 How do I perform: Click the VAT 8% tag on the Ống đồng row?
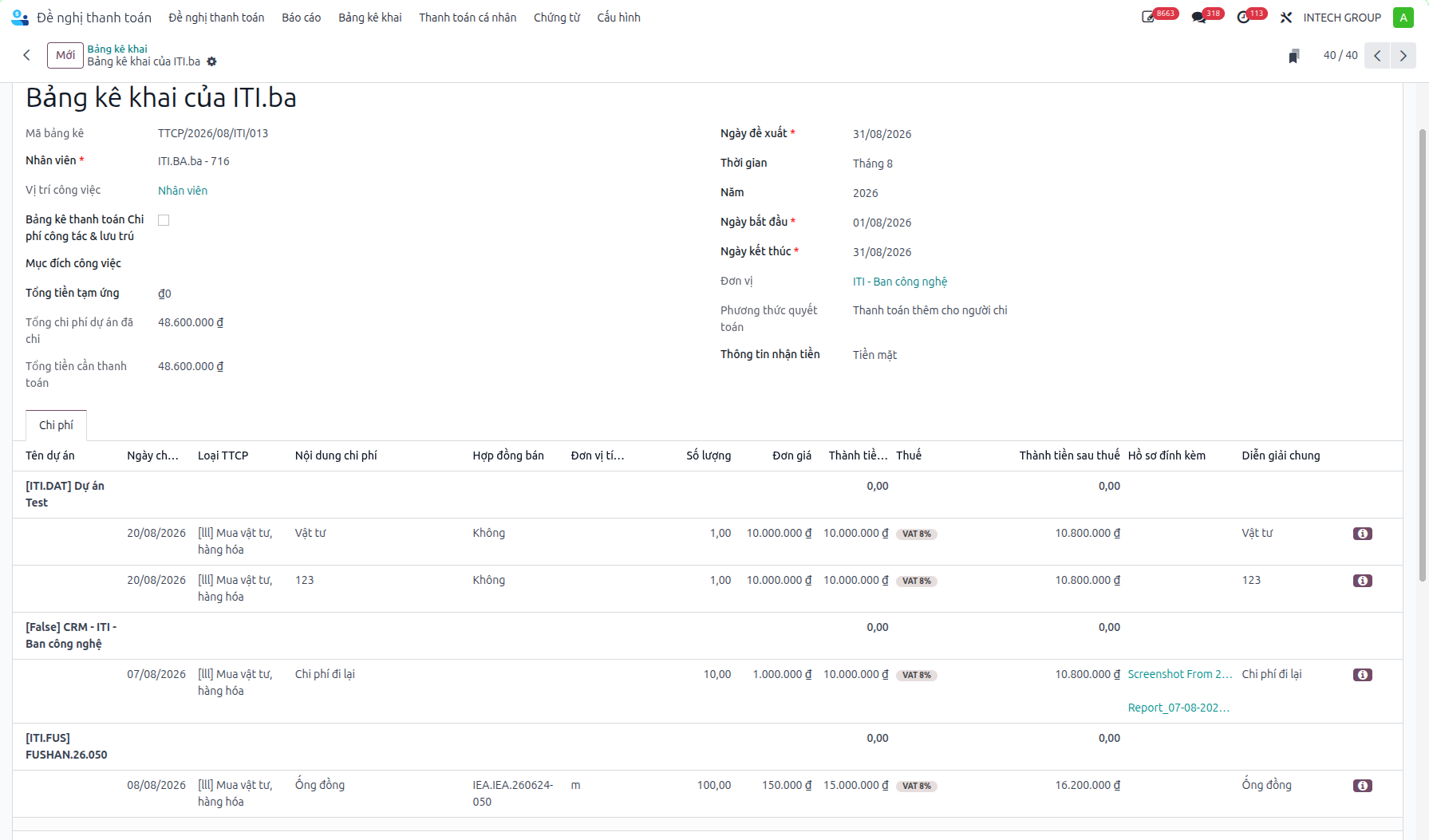pos(917,786)
